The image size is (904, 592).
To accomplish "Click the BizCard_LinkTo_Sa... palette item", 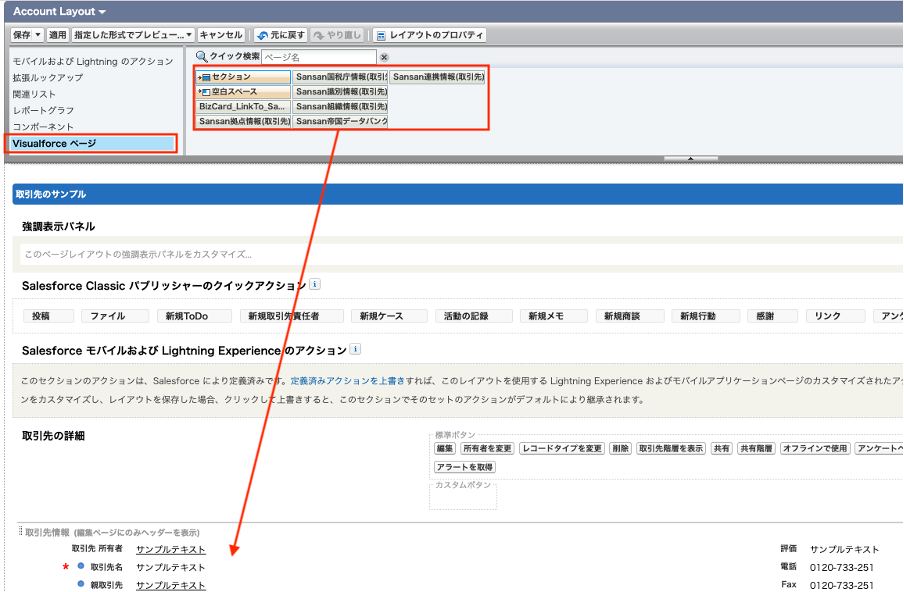I will [243, 107].
